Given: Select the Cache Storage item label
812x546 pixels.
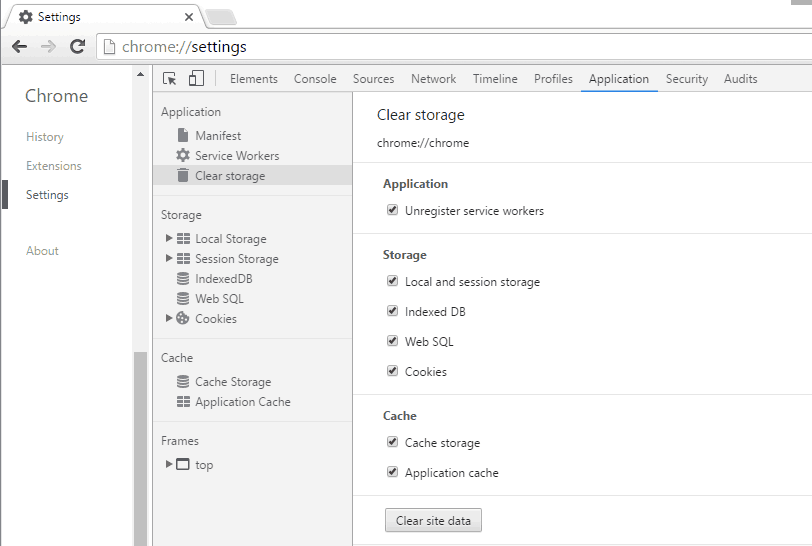Looking at the screenshot, I should [233, 382].
